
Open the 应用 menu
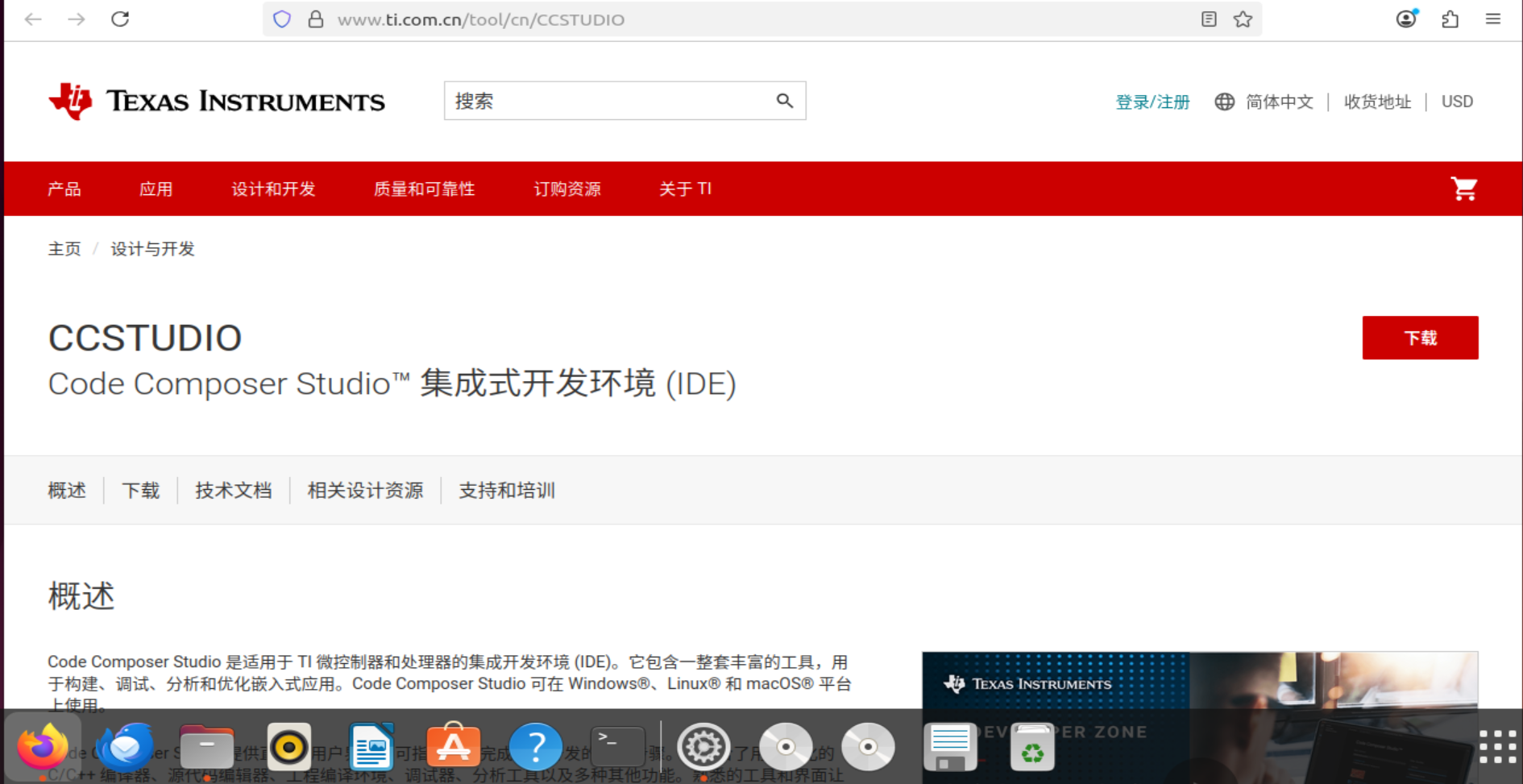[156, 189]
